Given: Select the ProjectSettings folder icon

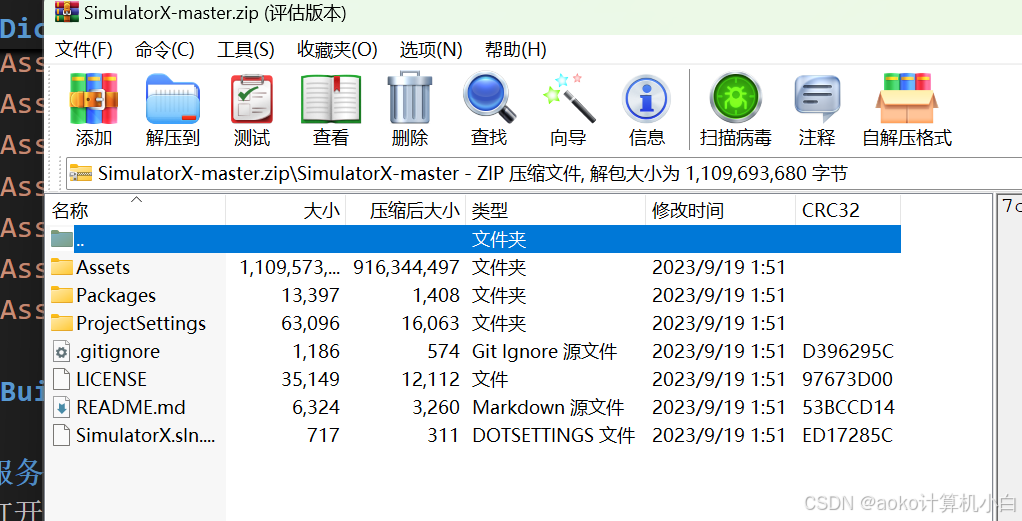Looking at the screenshot, I should (62, 323).
